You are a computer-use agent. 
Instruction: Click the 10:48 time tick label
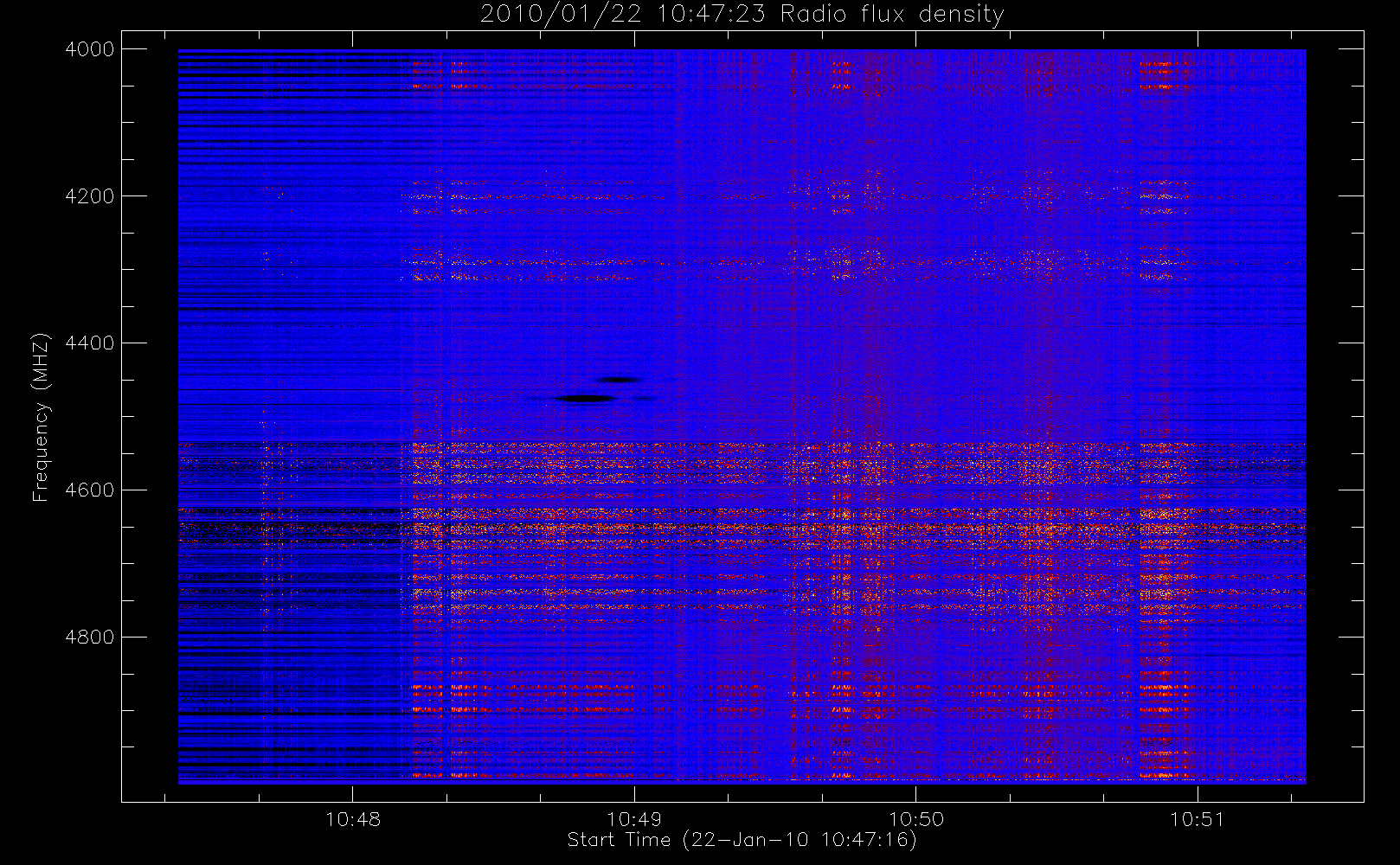[x=353, y=819]
